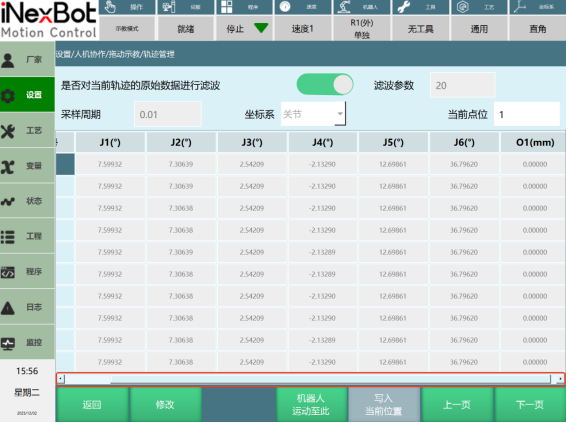
Task: Click the green triangle next to 停止
Action: click(x=261, y=28)
